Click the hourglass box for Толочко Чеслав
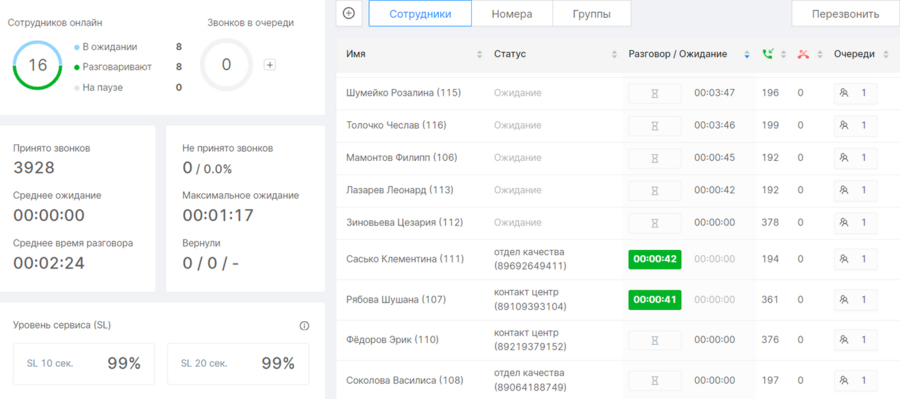This screenshot has height=399, width=900. pos(655,126)
